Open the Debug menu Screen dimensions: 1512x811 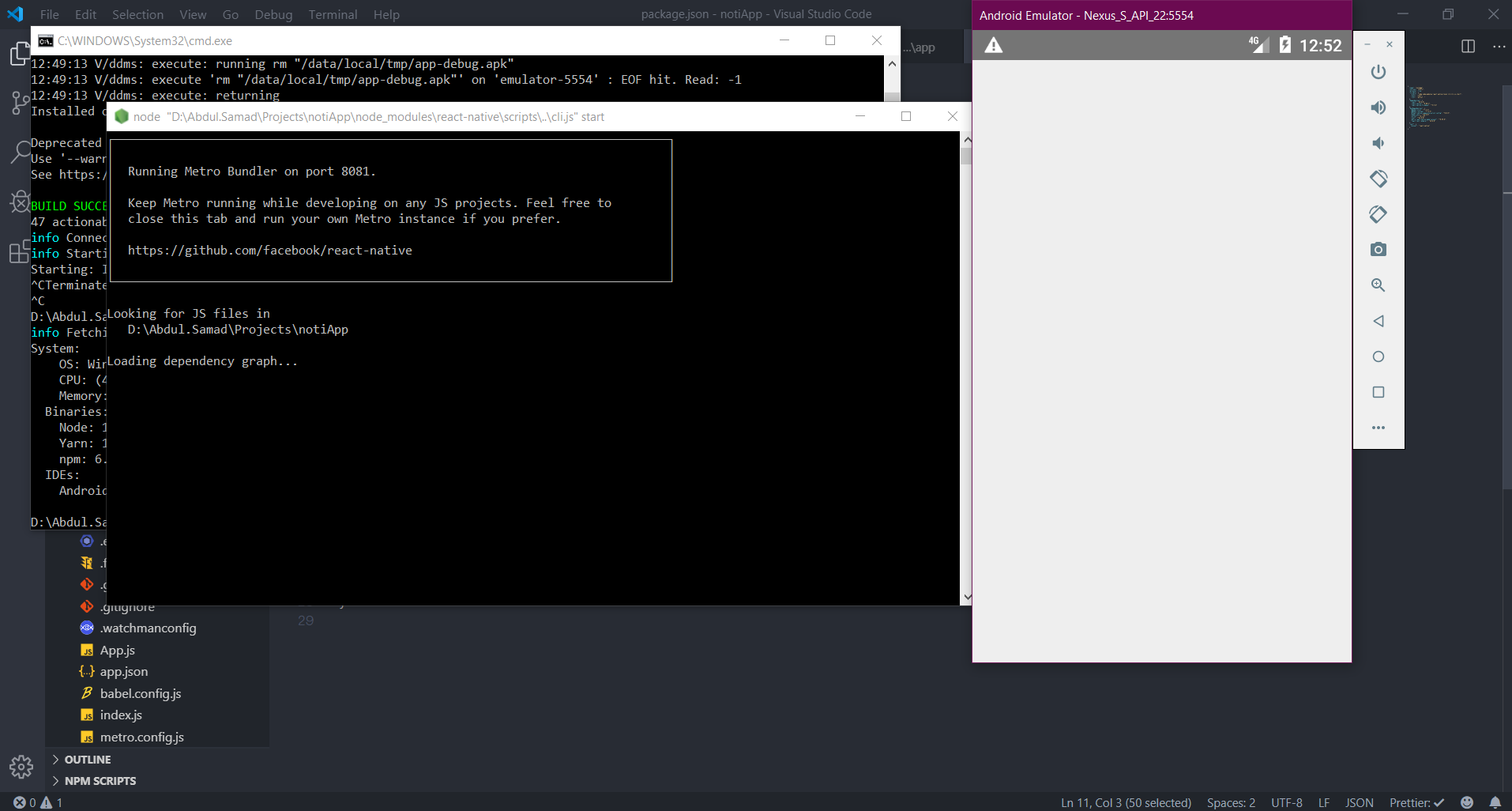point(273,14)
